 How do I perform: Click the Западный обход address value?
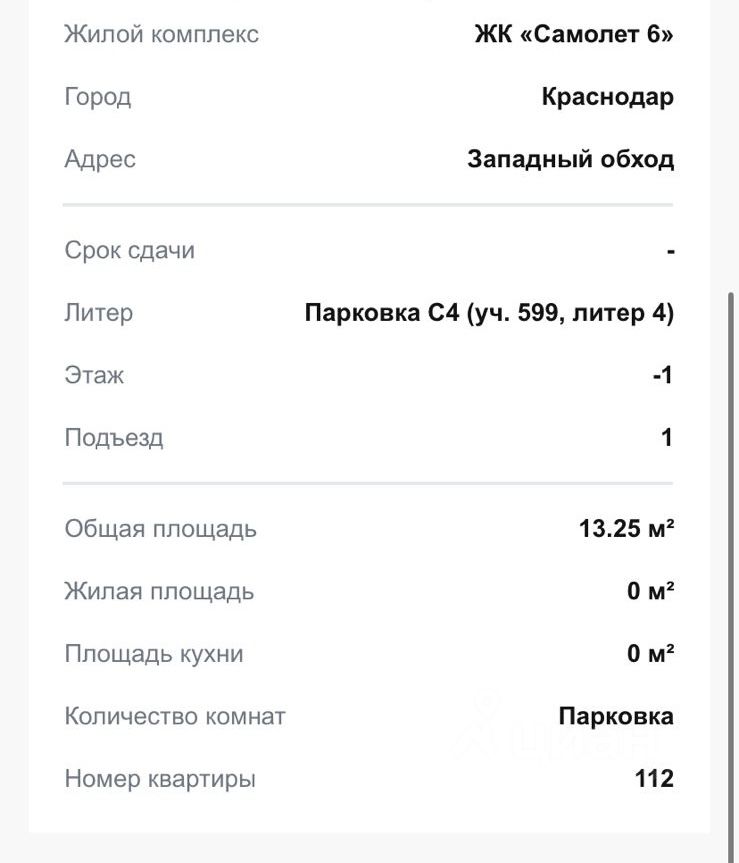point(570,159)
